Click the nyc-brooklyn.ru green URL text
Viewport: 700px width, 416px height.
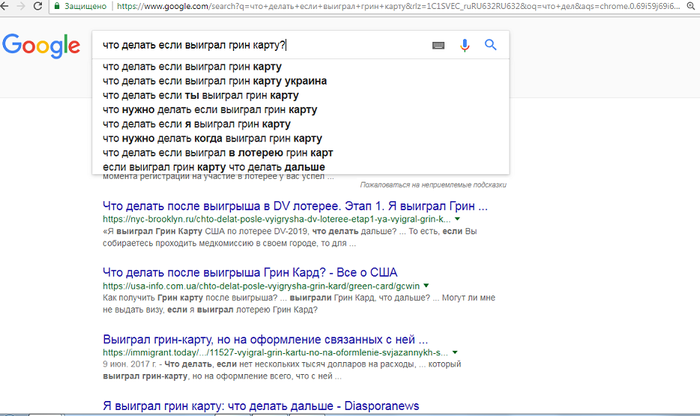coord(276,219)
